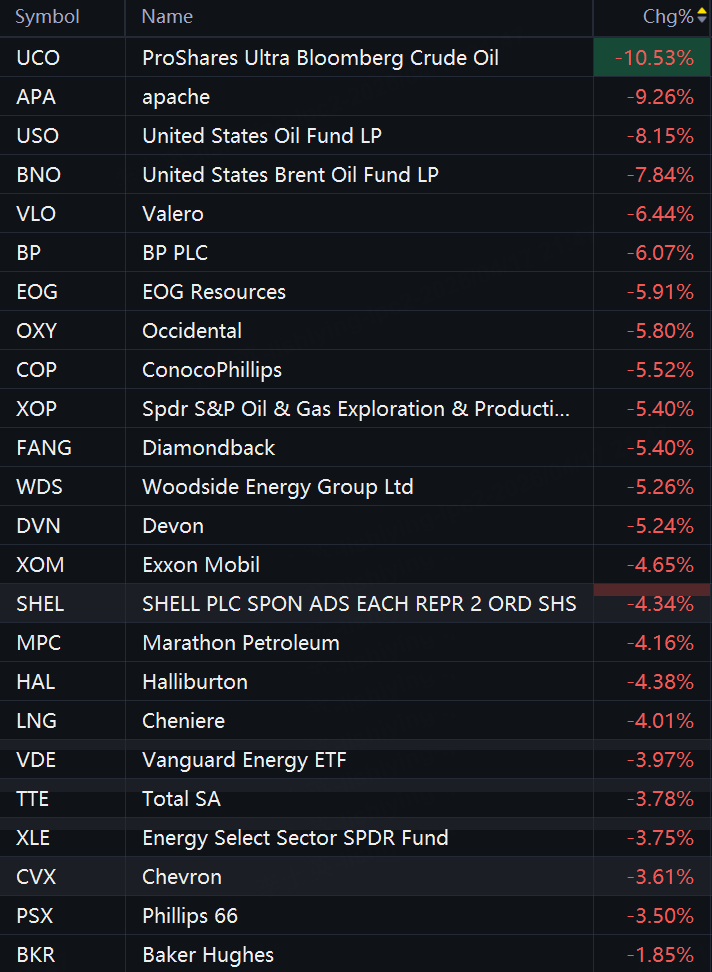The width and height of the screenshot is (712, 972).
Task: Click the highlighted SHEL row
Action: [x=359, y=604]
